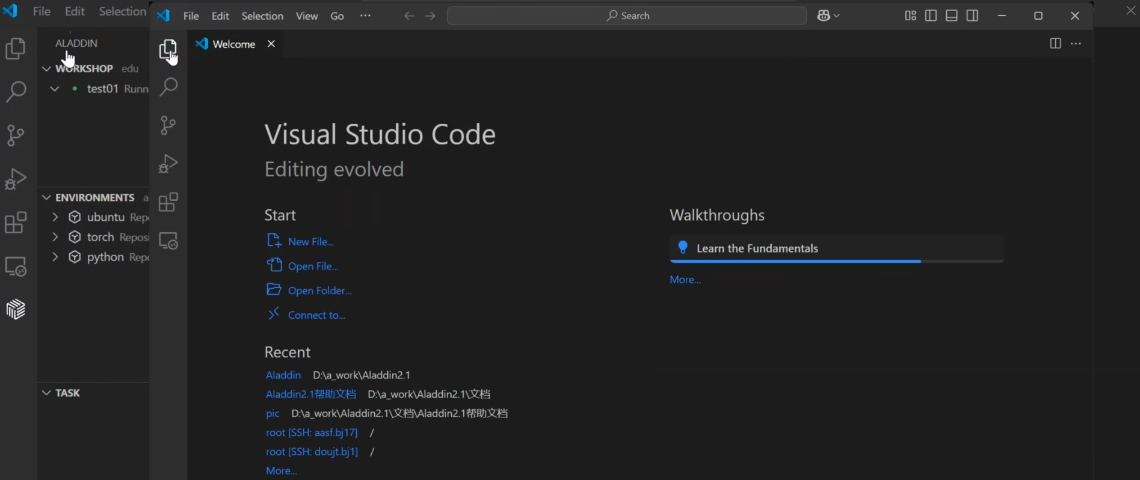Click the VS Code logo in background window
This screenshot has height=480, width=1140.
coord(10,11)
